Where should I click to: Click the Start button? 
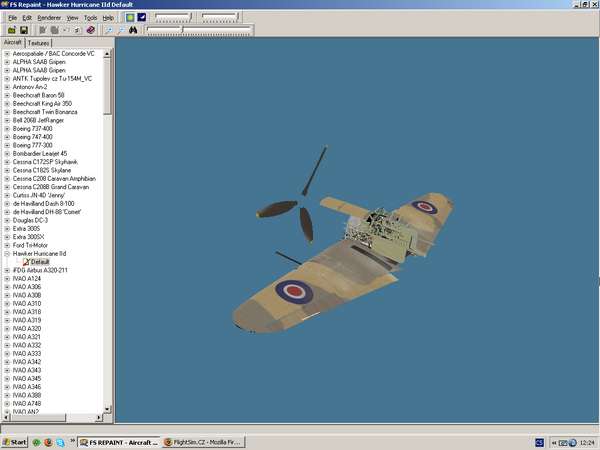[x=15, y=443]
